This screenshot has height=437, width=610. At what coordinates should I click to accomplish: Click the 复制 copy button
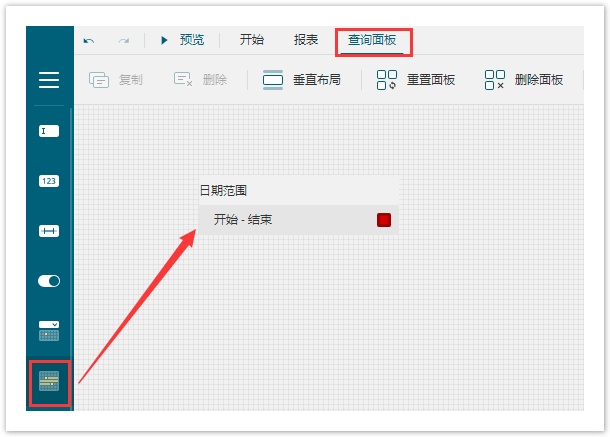[116, 80]
